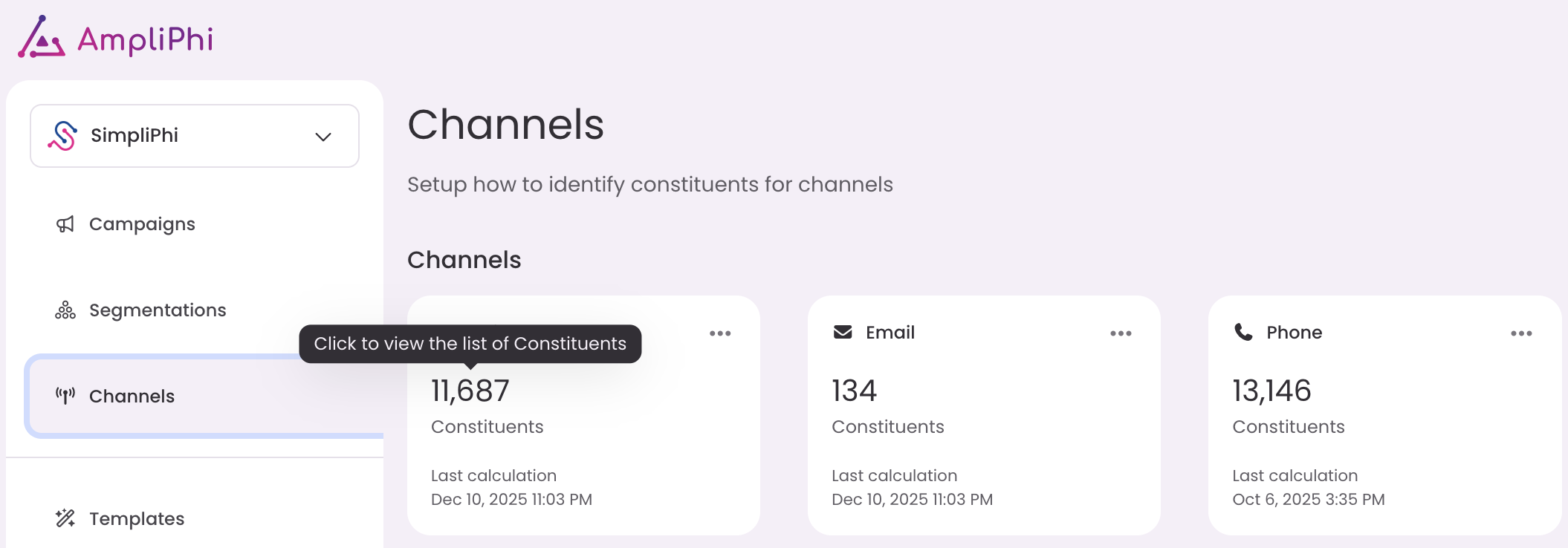Click the Email envelope icon
Image resolution: width=1568 pixels, height=548 pixels.
(843, 332)
